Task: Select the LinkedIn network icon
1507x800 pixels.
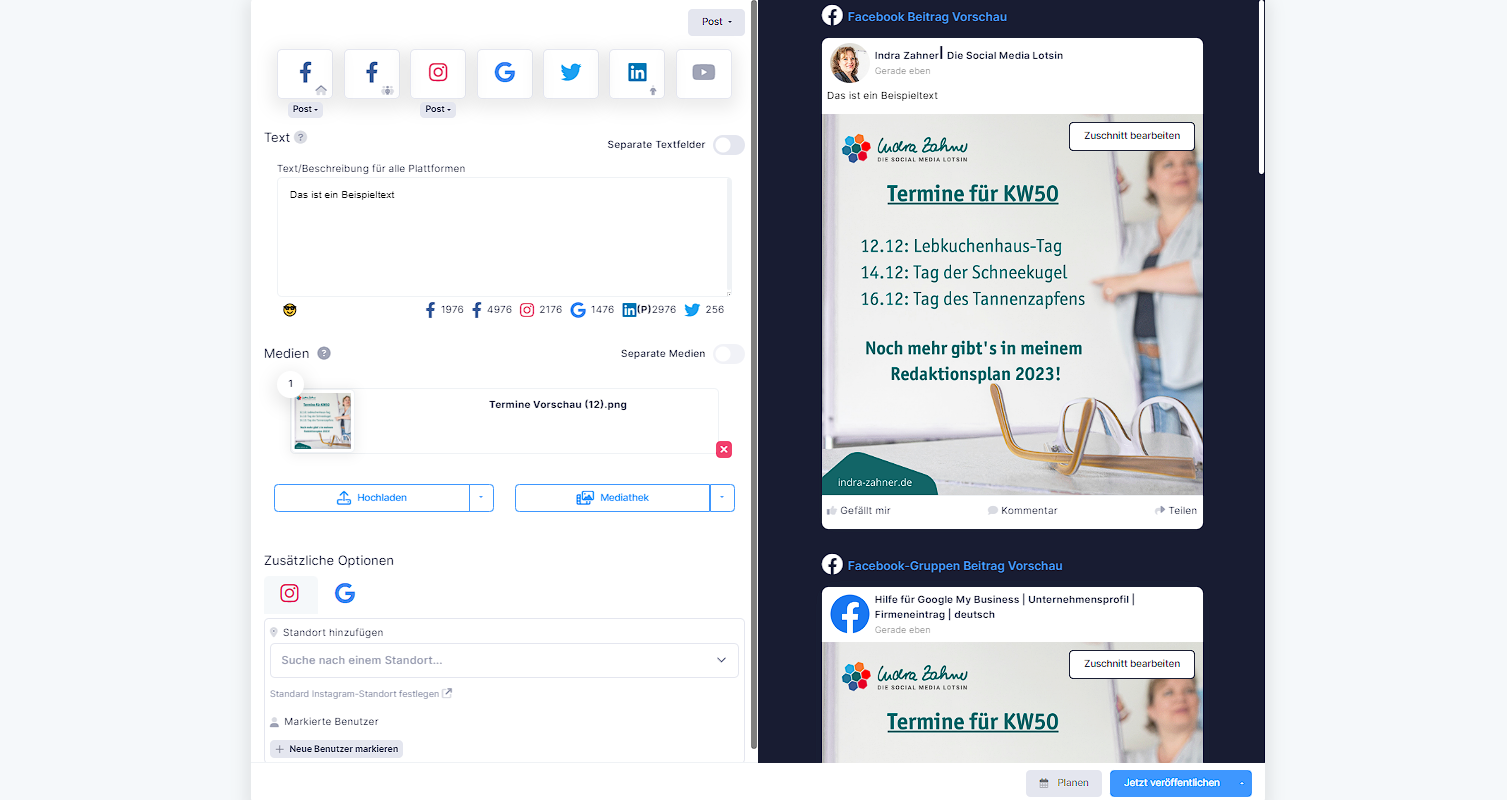Action: [x=637, y=74]
